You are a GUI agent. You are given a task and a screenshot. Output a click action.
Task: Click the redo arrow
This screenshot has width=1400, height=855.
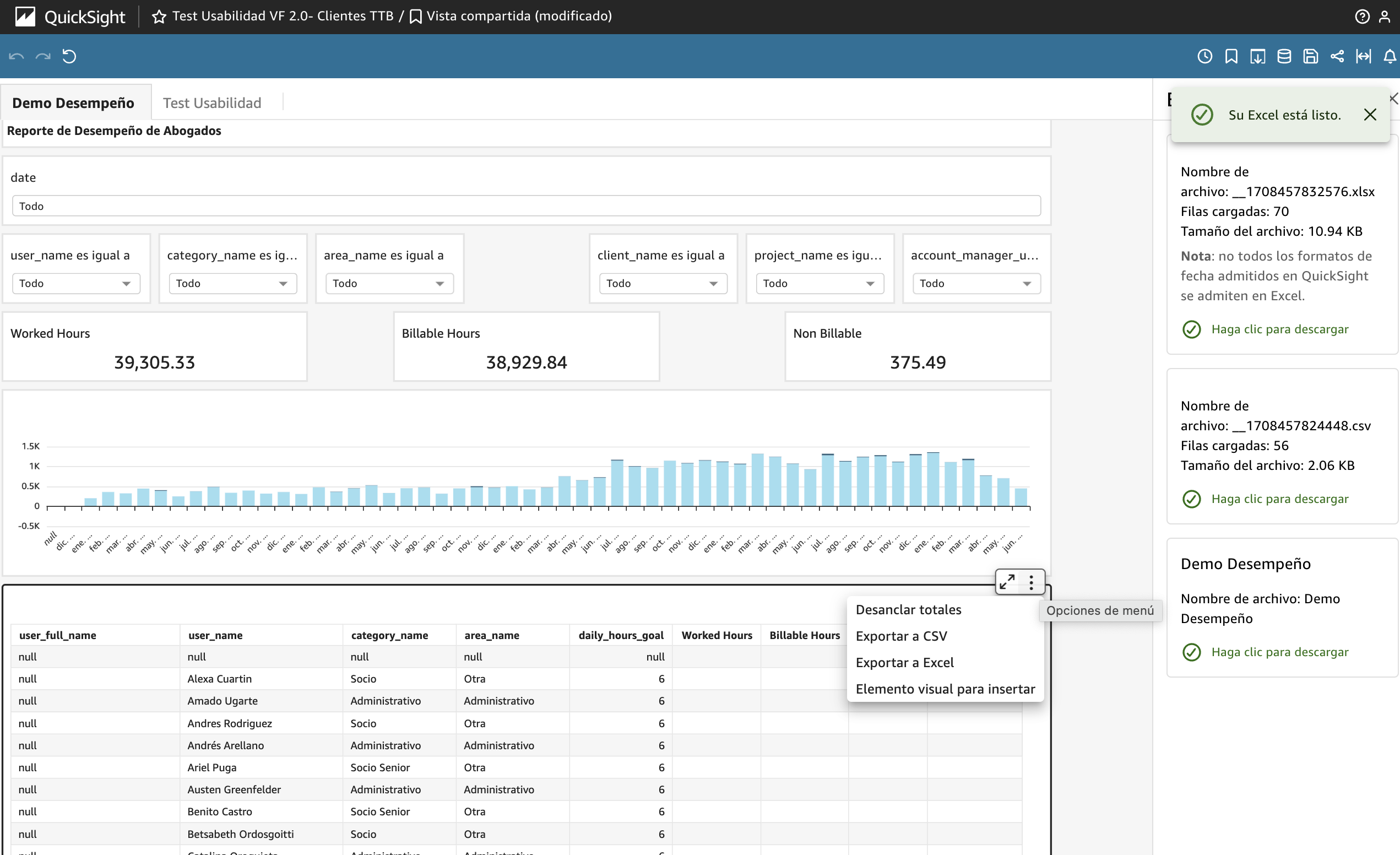(x=43, y=56)
